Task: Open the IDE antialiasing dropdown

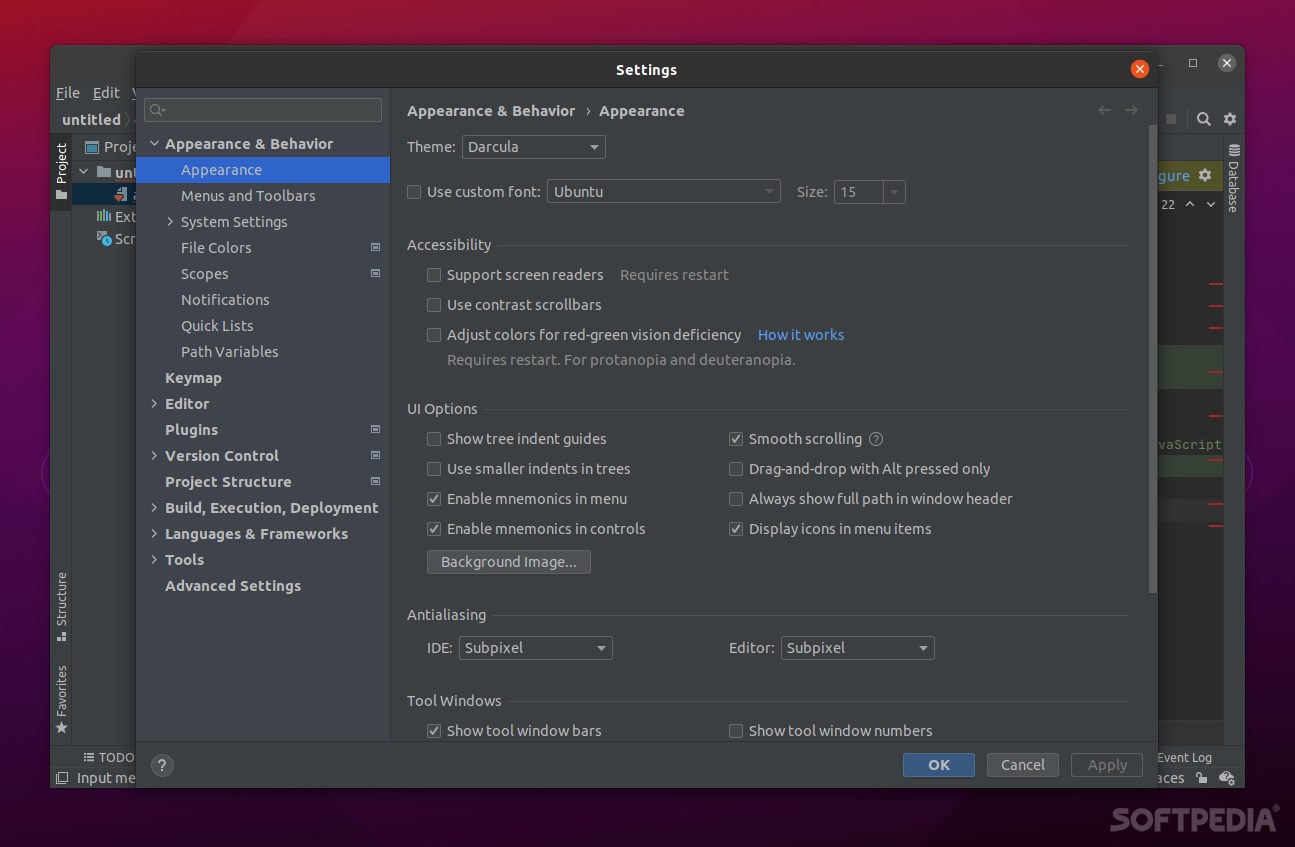Action: [x=536, y=648]
